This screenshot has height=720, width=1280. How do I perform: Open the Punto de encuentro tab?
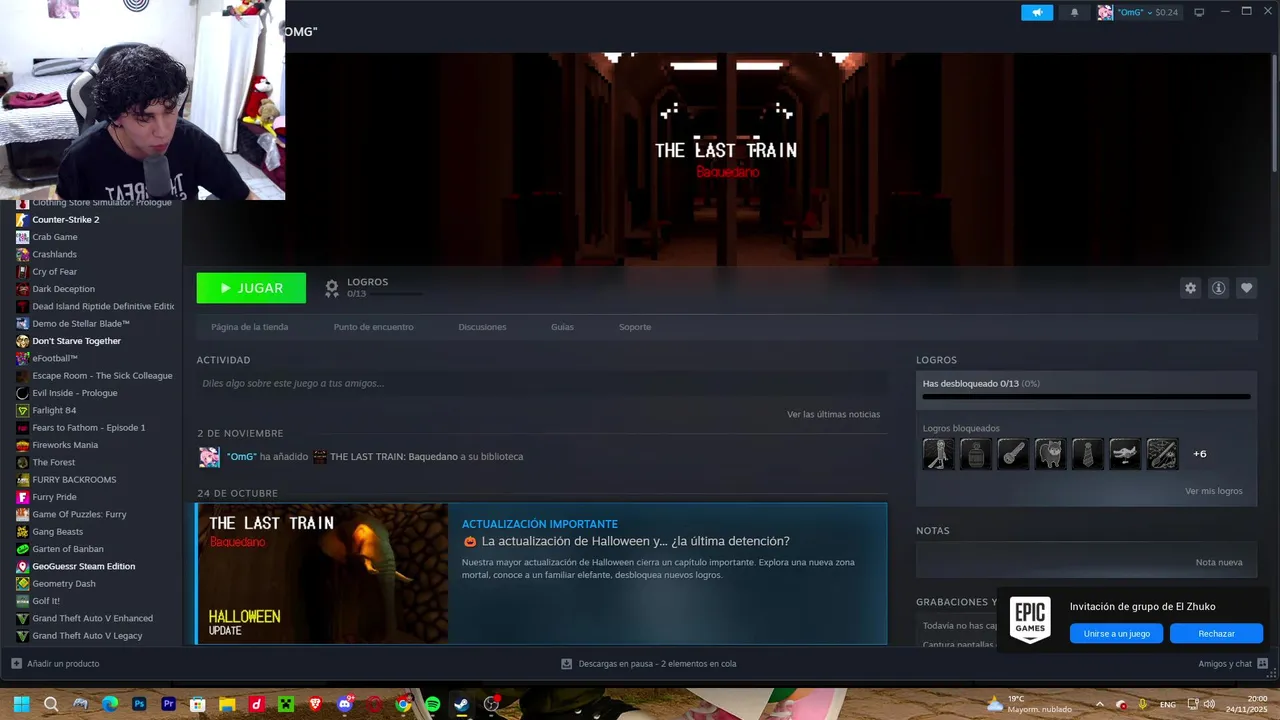(373, 327)
